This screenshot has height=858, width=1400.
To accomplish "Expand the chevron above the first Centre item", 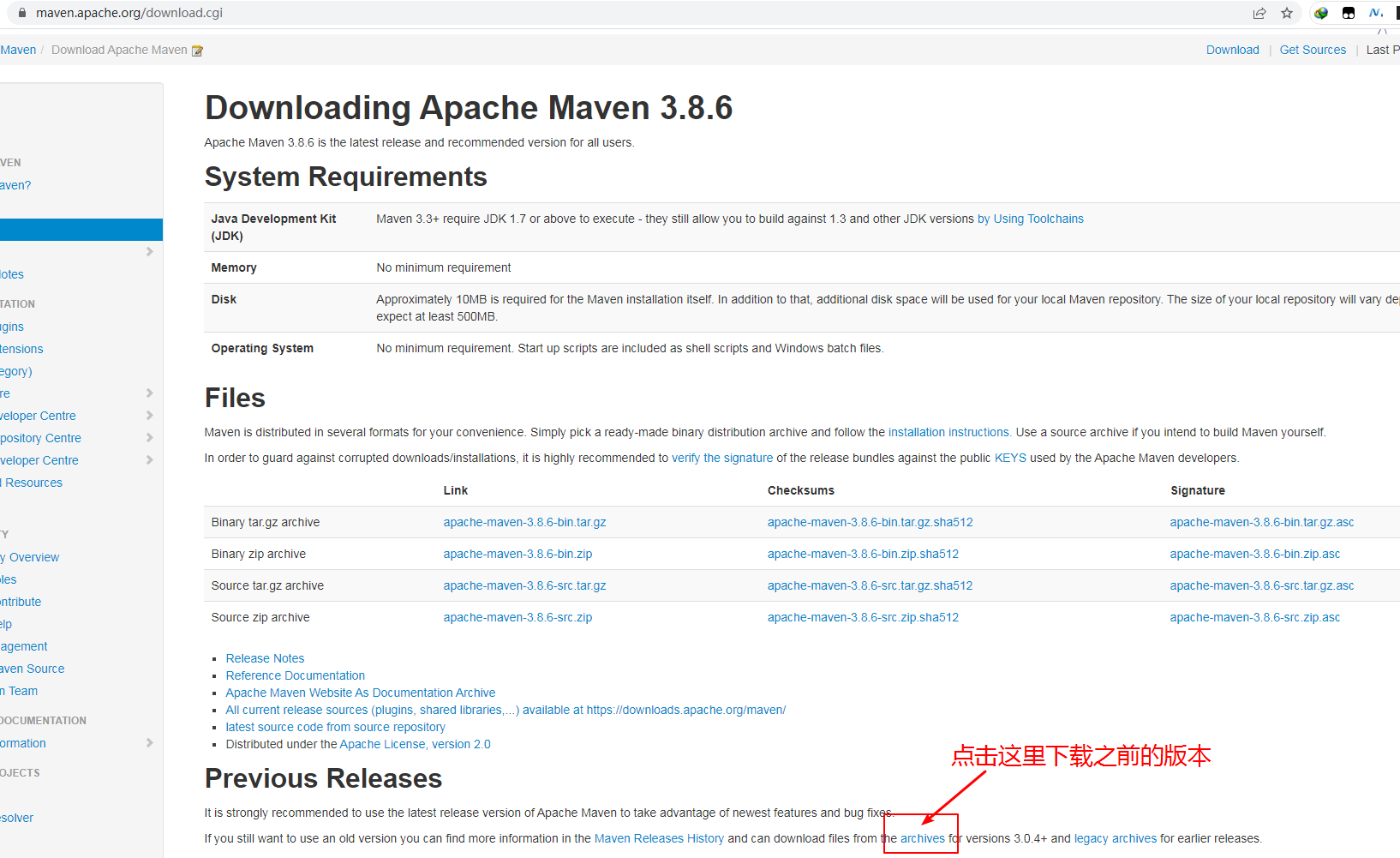I will [x=149, y=393].
